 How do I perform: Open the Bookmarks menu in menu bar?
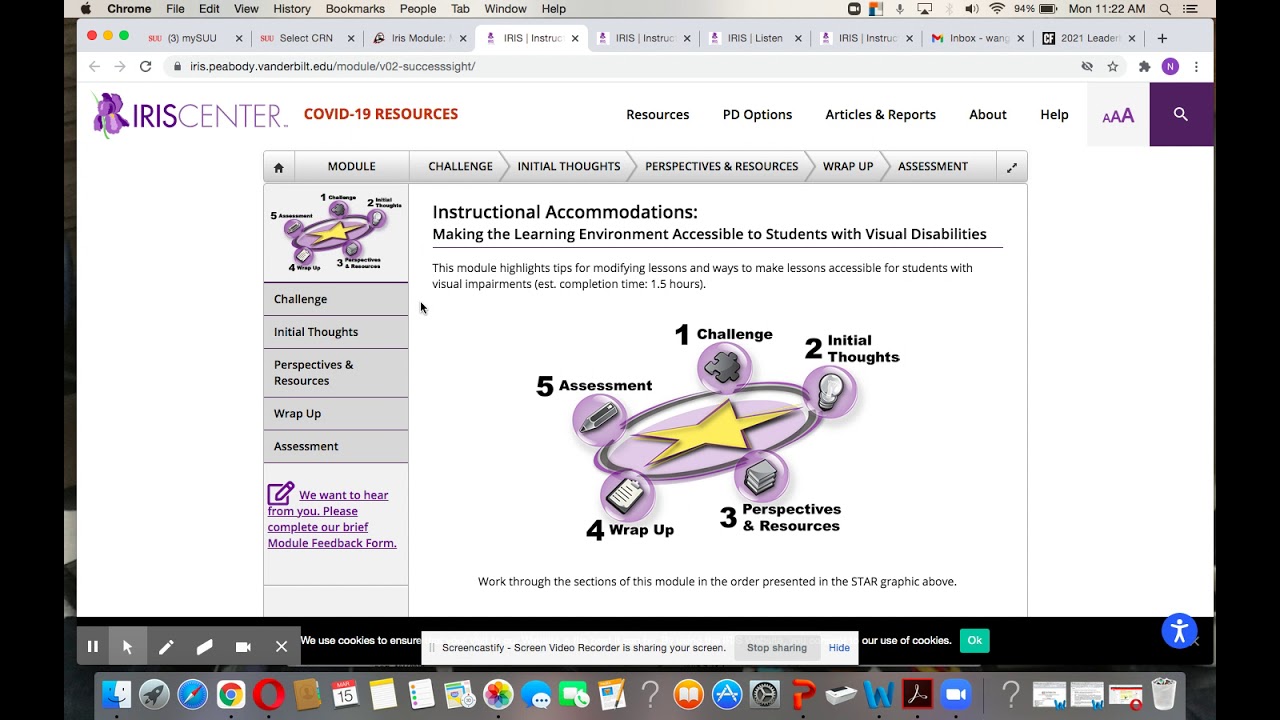(355, 9)
